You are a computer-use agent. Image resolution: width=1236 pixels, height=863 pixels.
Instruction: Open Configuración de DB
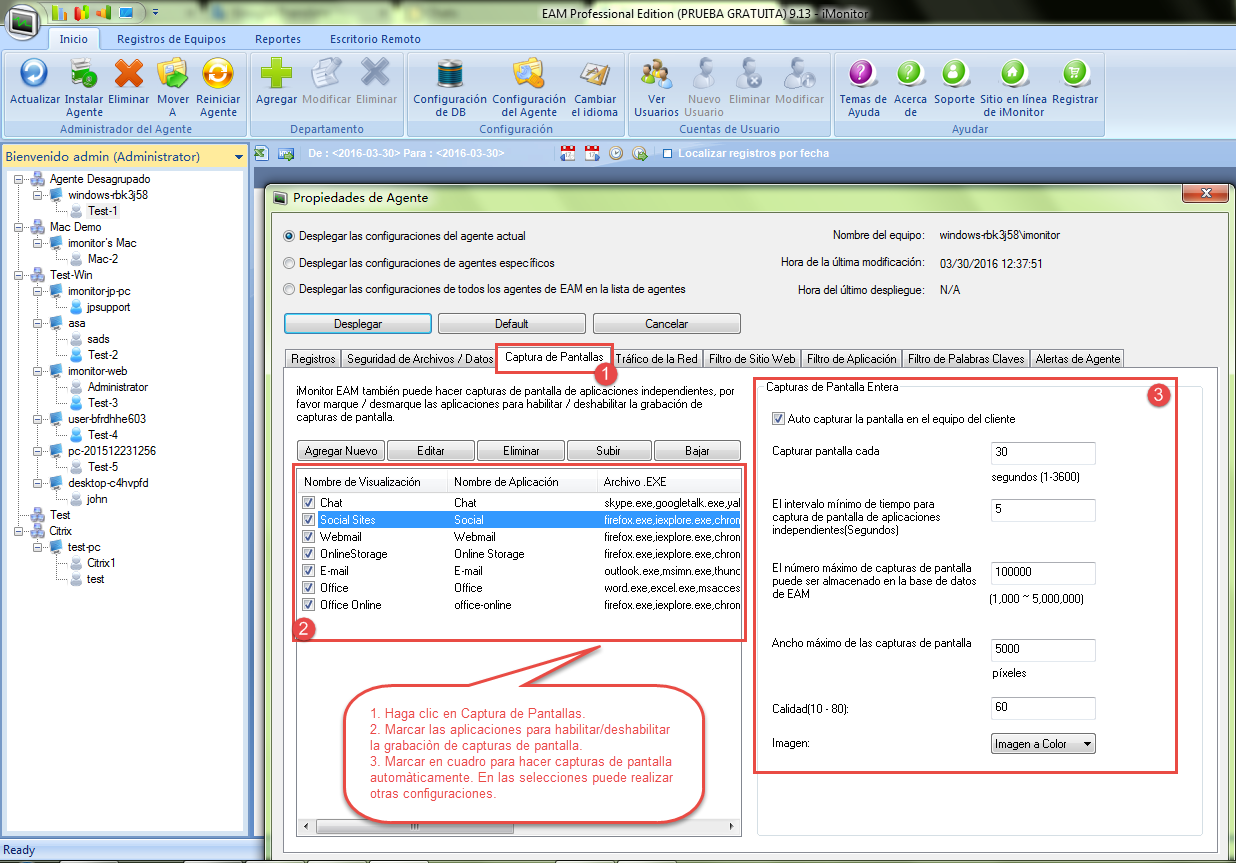pos(450,75)
